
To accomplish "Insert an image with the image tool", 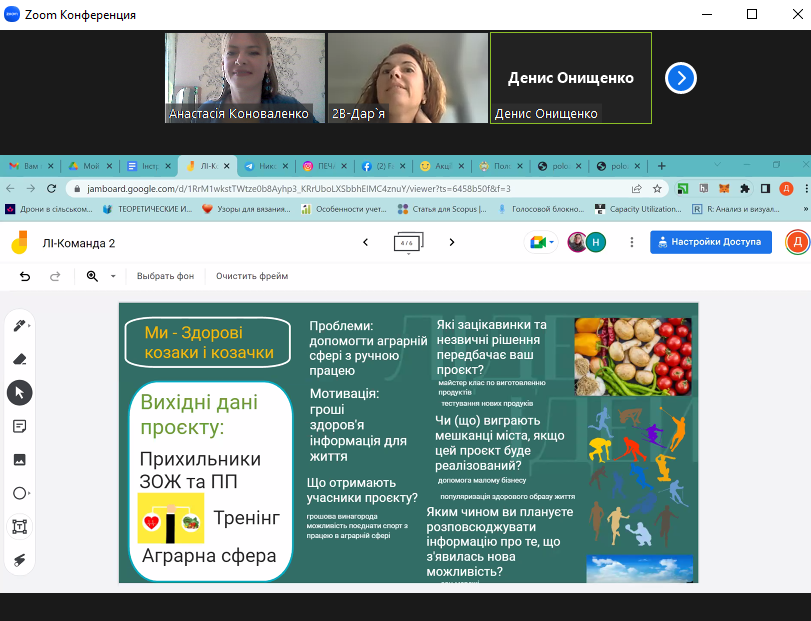I will 19,459.
